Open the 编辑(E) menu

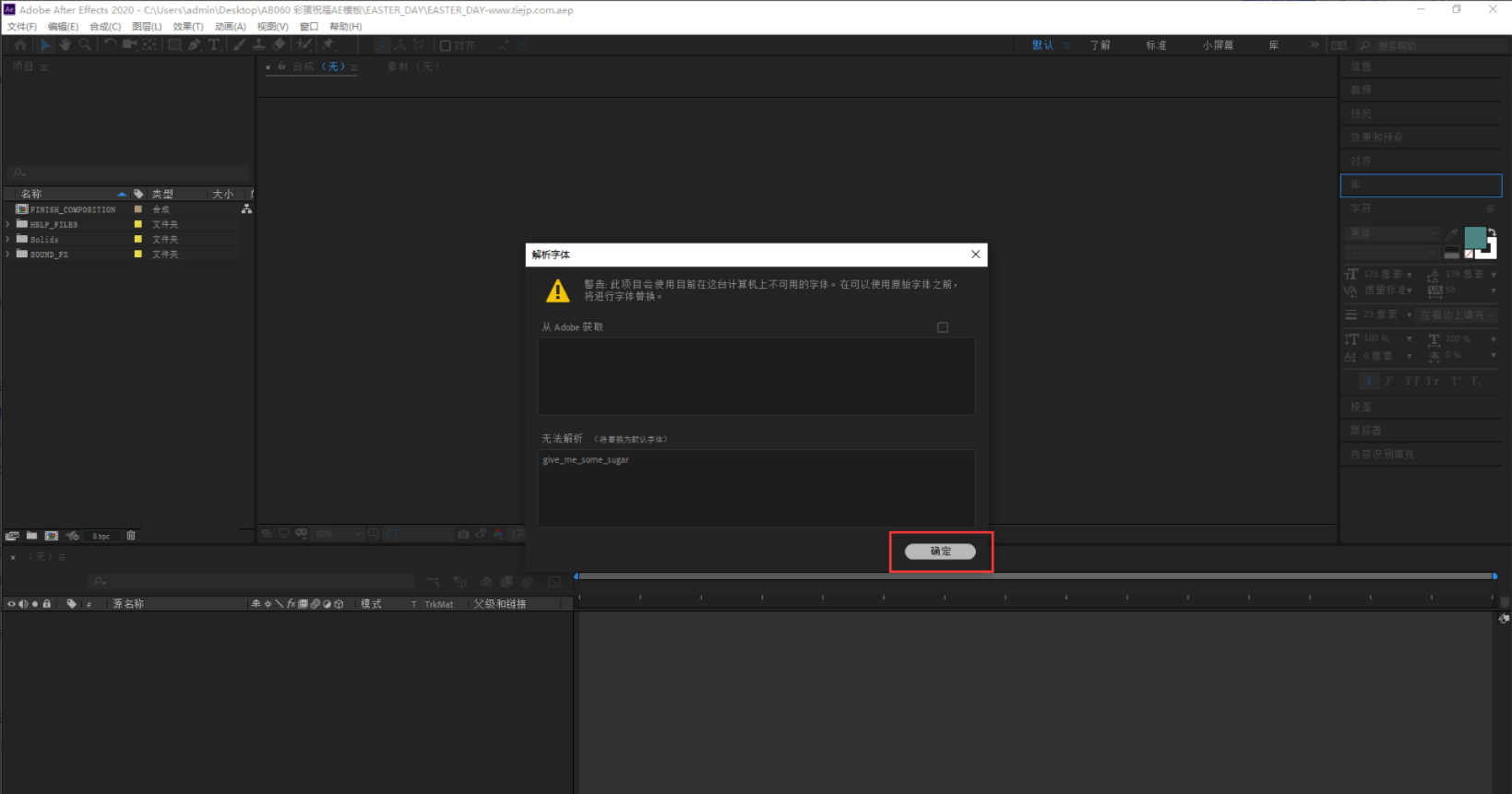click(63, 27)
